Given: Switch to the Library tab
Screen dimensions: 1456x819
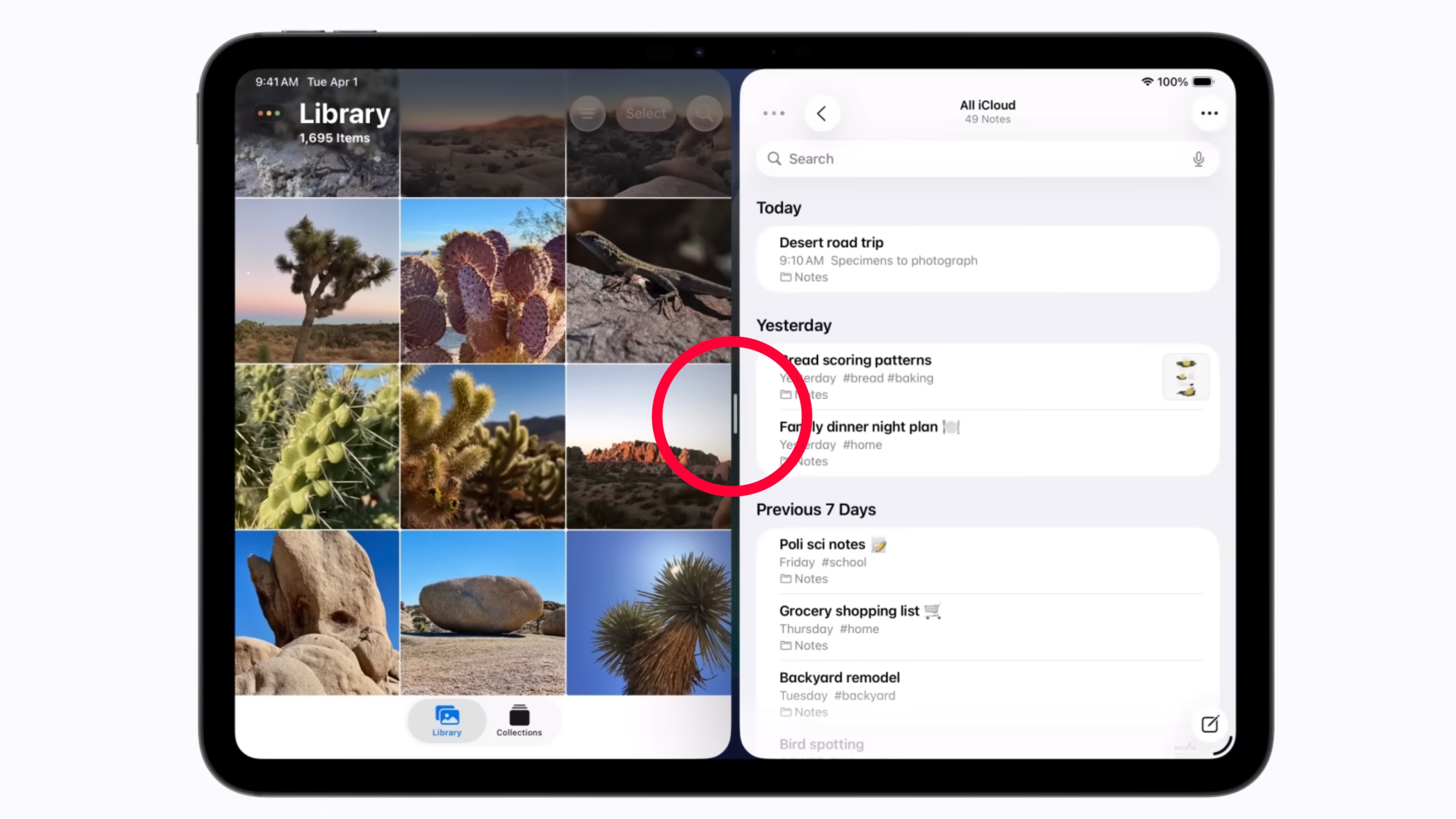Looking at the screenshot, I should [446, 721].
